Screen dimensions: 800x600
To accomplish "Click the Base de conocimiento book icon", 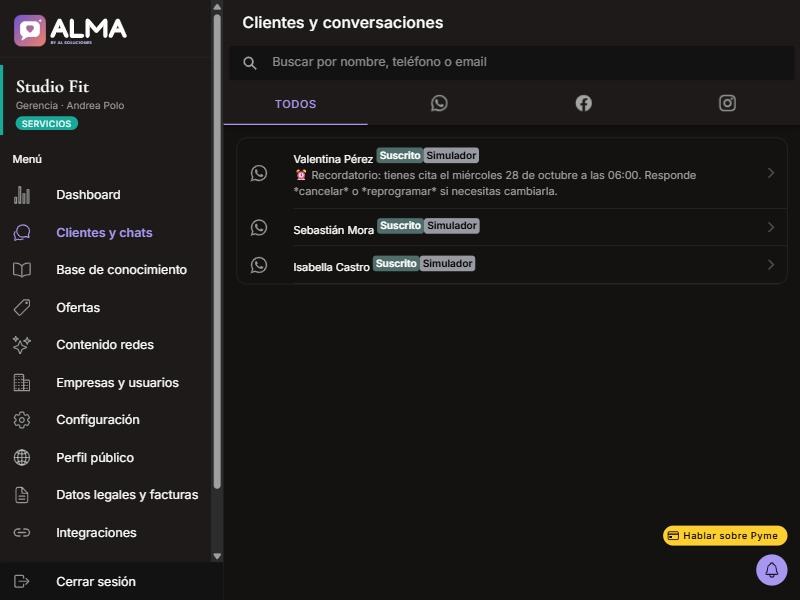I will coord(22,270).
